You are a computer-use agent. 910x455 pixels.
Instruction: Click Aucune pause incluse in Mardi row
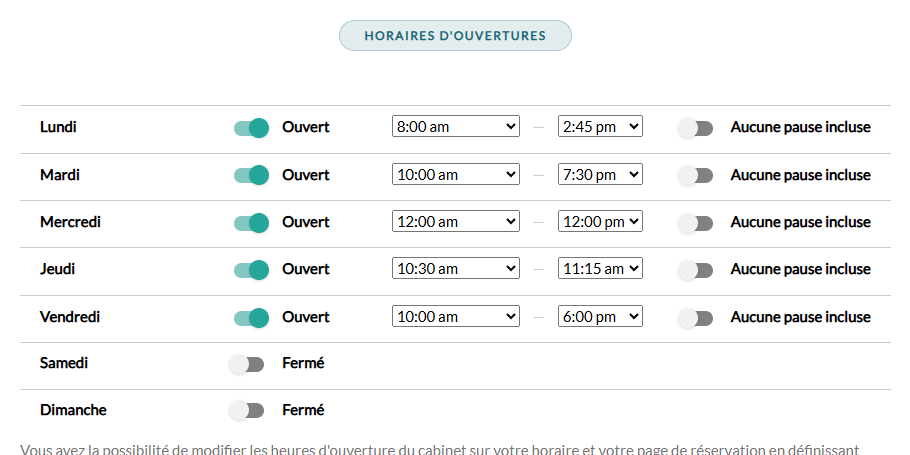pos(800,175)
